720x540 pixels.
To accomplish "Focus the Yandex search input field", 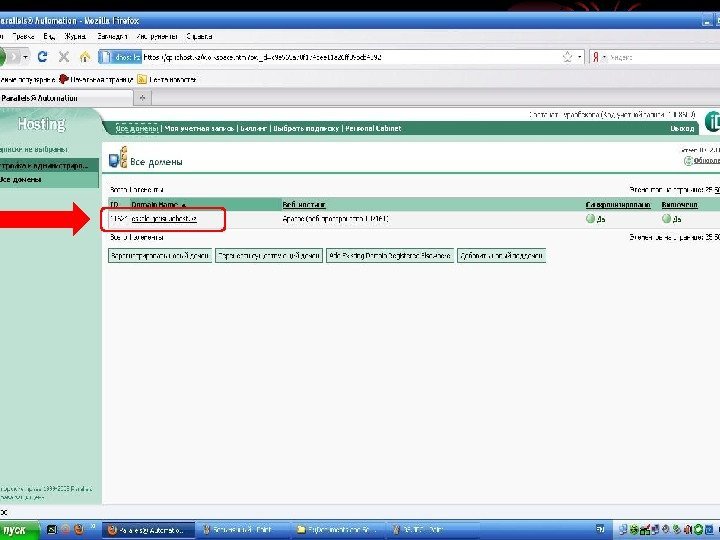I will [664, 57].
